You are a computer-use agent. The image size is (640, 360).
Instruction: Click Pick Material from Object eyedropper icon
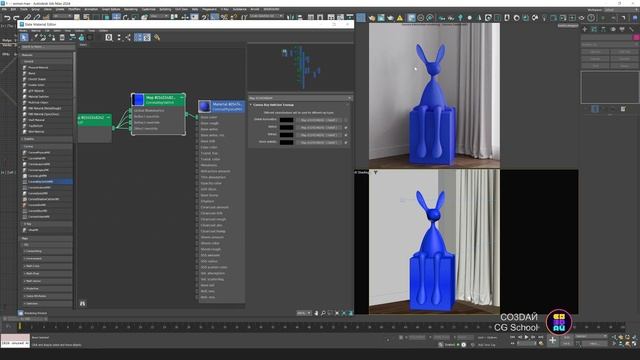click(x=35, y=38)
